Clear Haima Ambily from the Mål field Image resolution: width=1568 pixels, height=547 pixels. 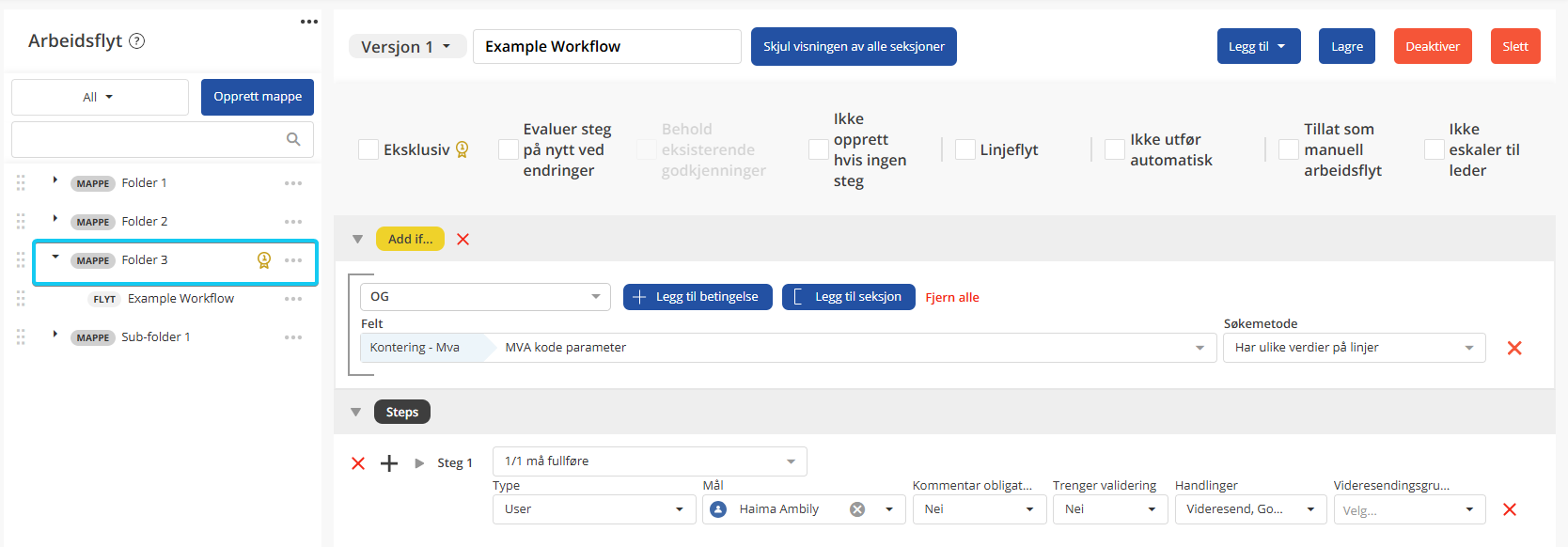coord(857,509)
